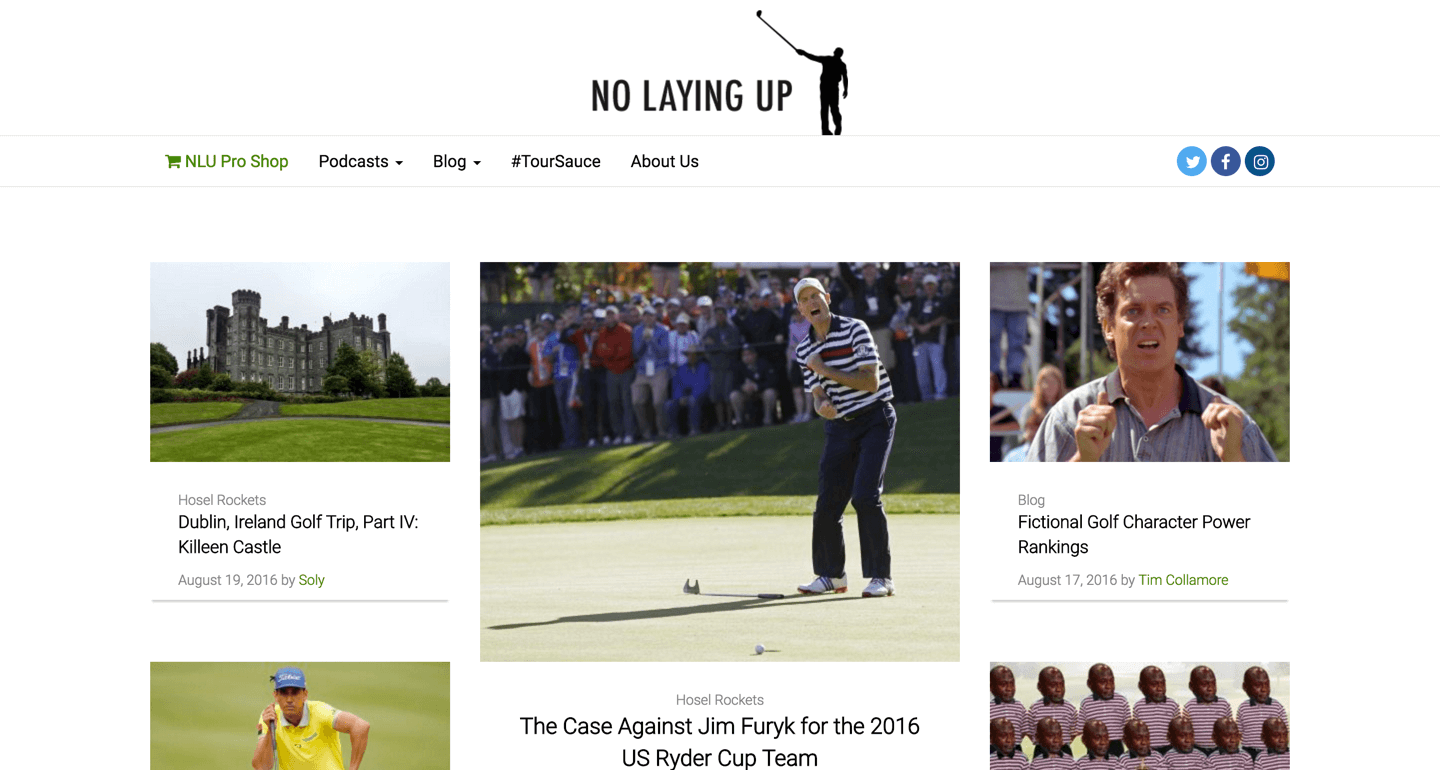Click the No Laying Up golfer logo
Screen dimensions: 1440x770
point(720,72)
